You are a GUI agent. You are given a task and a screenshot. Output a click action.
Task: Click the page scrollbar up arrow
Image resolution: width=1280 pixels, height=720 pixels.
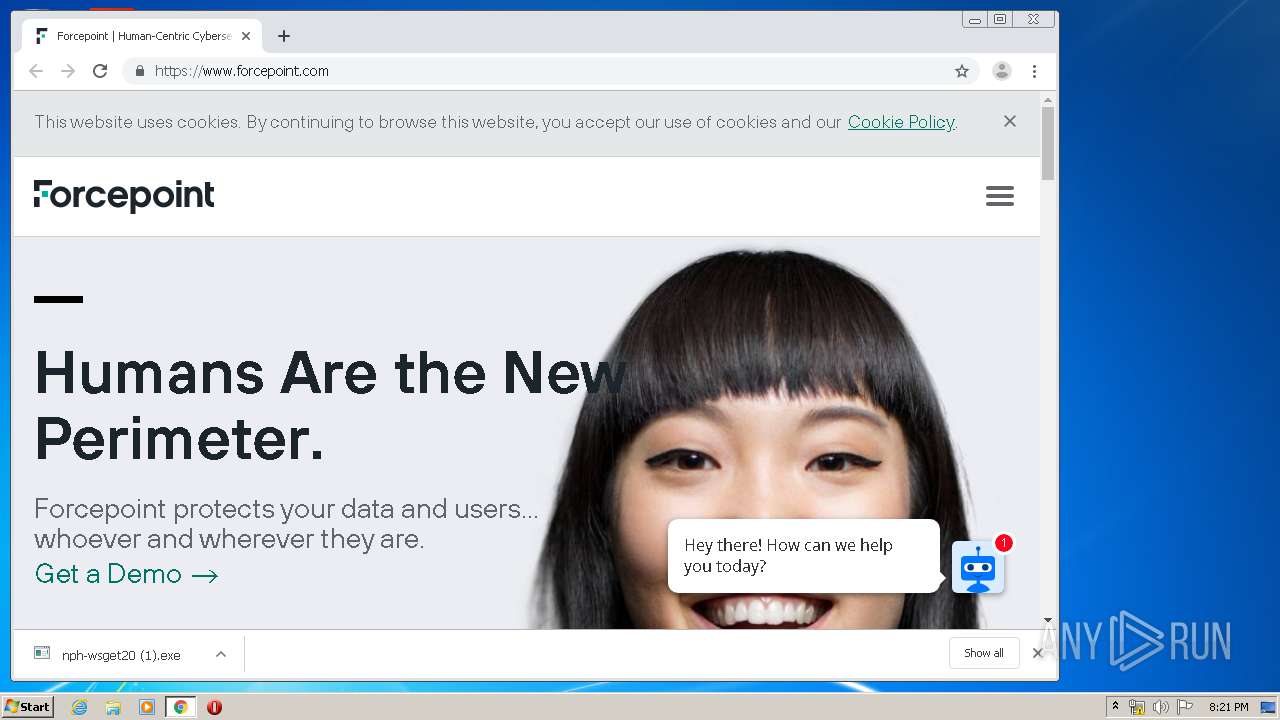click(1048, 101)
